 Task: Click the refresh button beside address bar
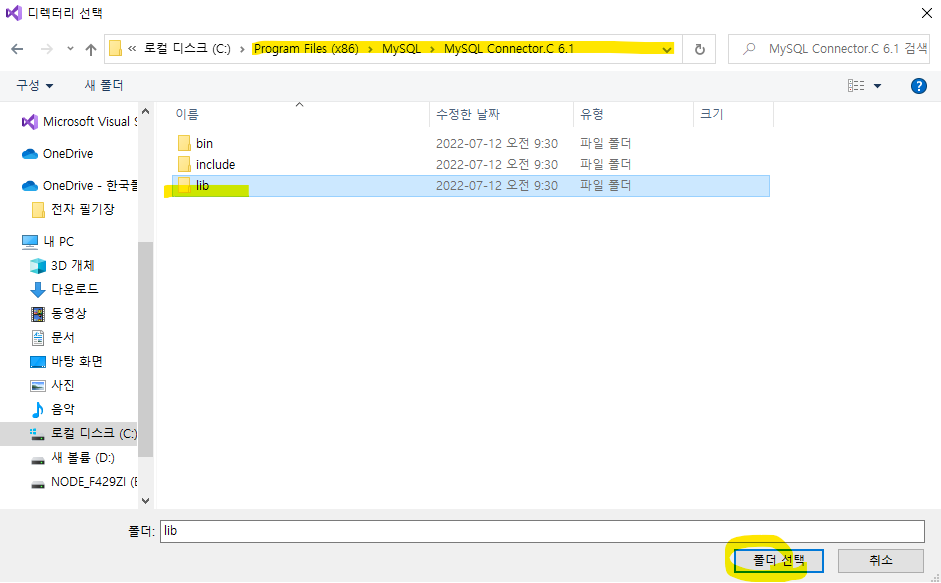coord(699,49)
